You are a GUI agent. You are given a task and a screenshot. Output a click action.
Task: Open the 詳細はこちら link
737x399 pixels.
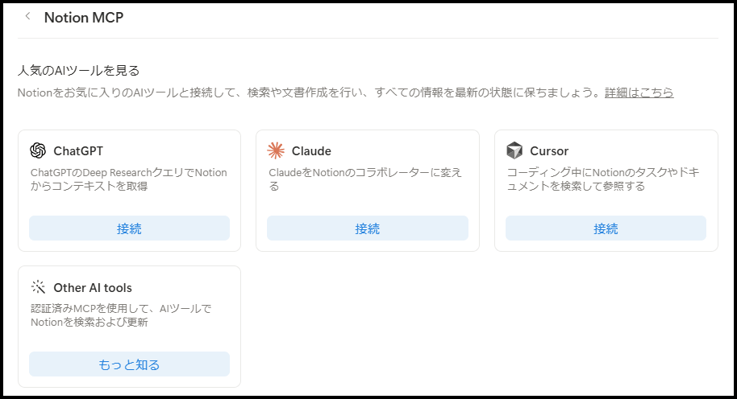[x=639, y=93]
